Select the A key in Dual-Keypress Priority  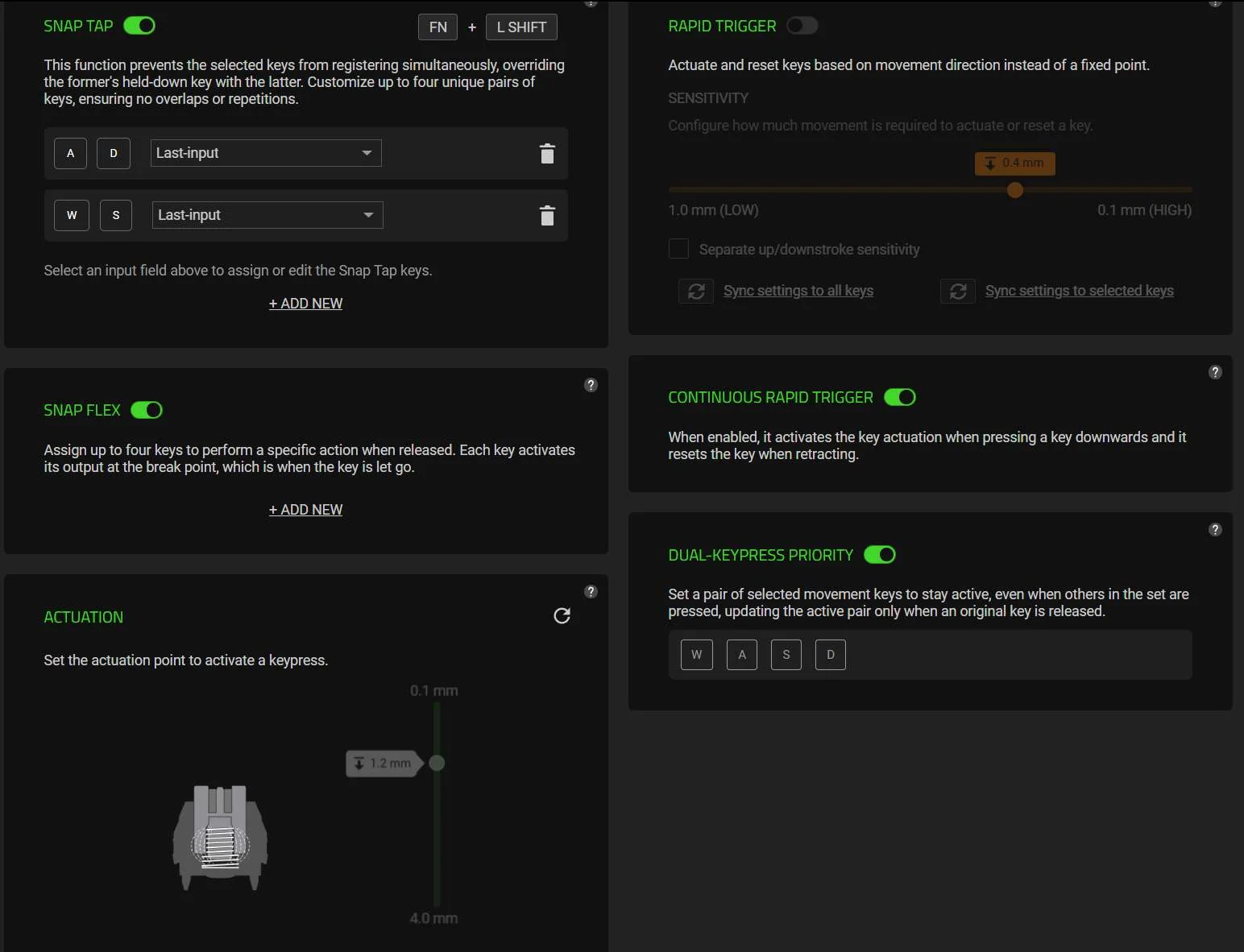742,655
